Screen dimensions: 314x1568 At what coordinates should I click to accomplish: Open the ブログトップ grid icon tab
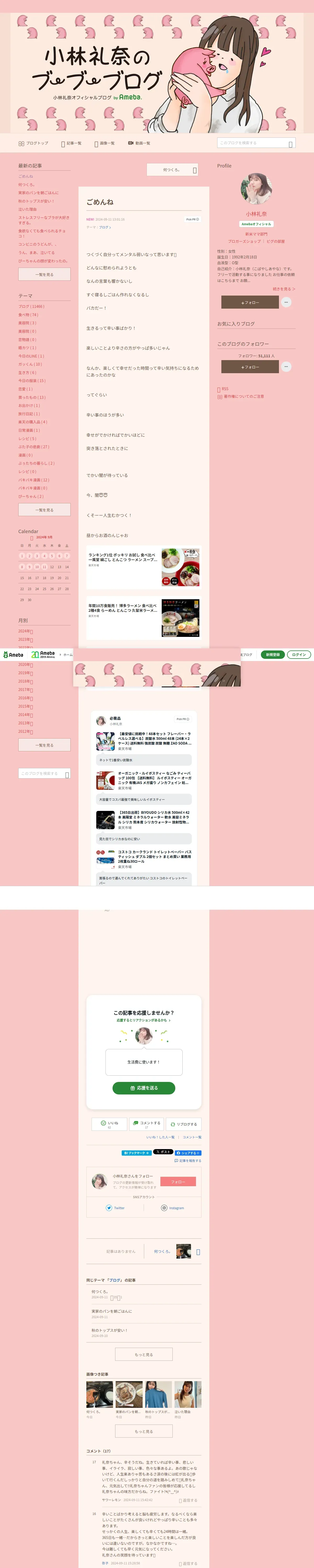[x=33, y=143]
